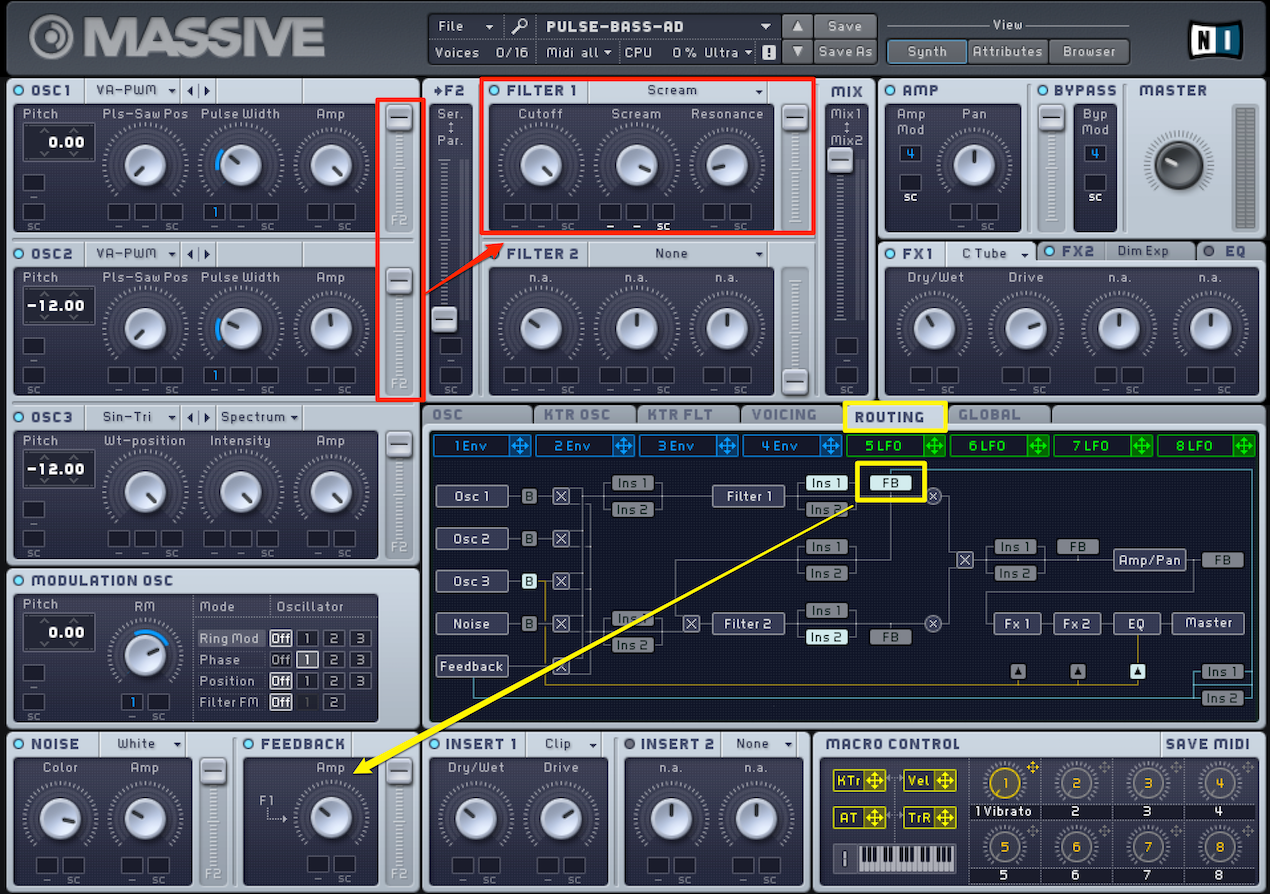
Task: Open the OSC3 Spectrum mode dropdown
Action: coord(260,417)
